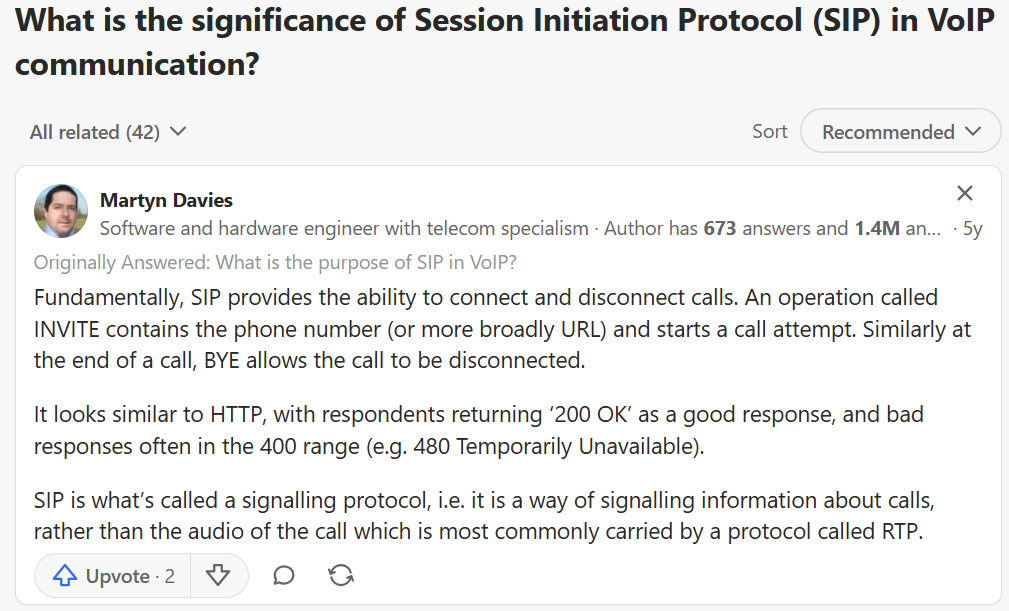Click the chevron inside the Recommended button
Screen dimensions: 1009x611
pyautogui.click(x=973, y=132)
